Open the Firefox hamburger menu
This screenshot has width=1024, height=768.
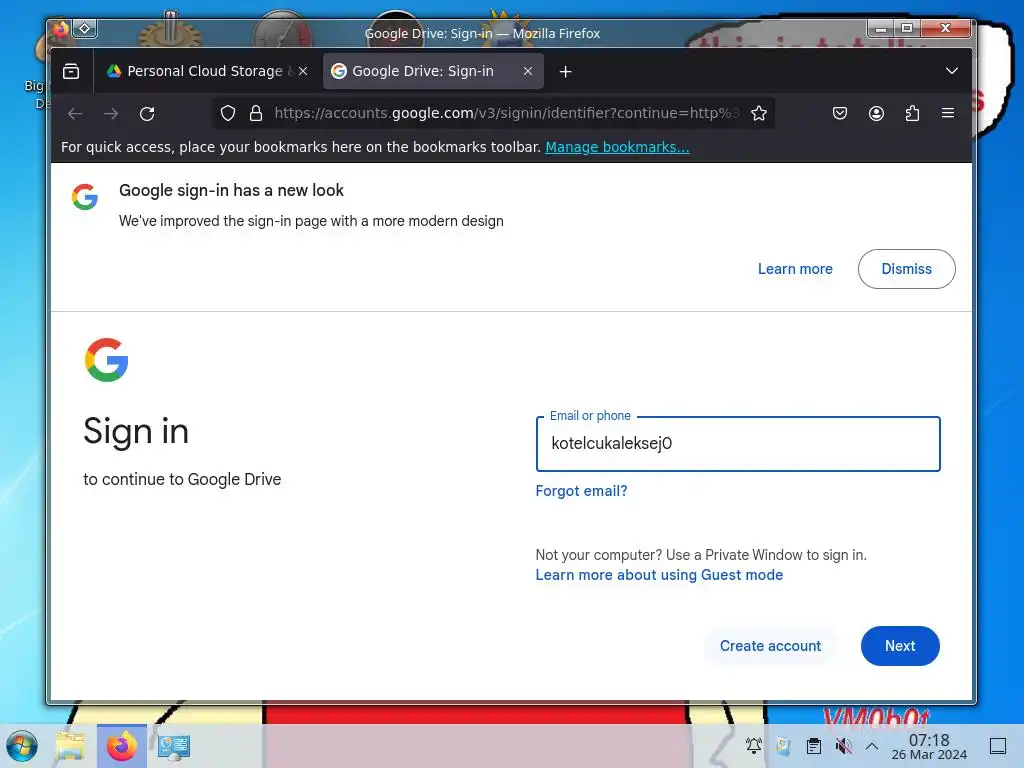click(948, 114)
